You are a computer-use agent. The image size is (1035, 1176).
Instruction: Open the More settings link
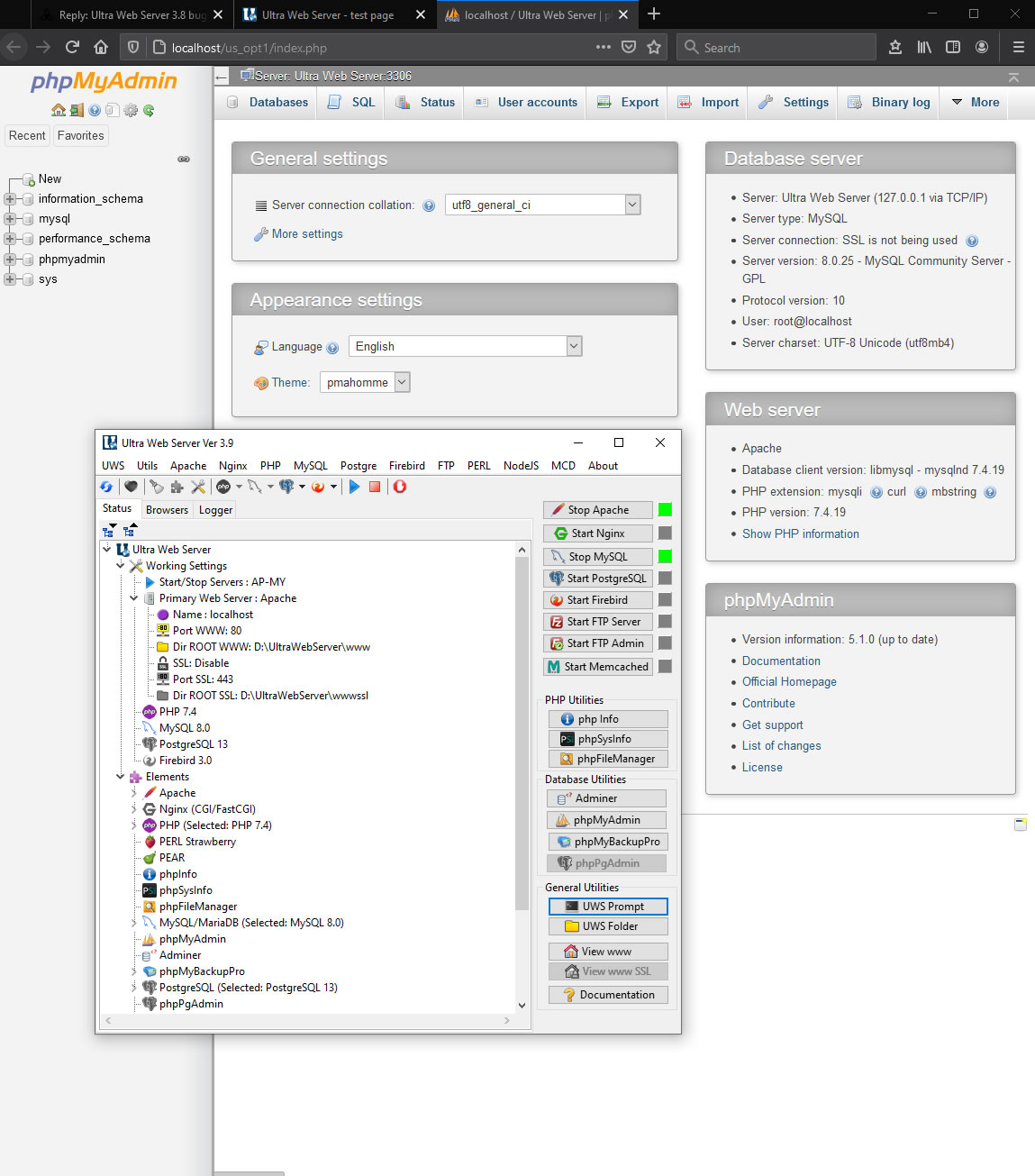(x=307, y=234)
